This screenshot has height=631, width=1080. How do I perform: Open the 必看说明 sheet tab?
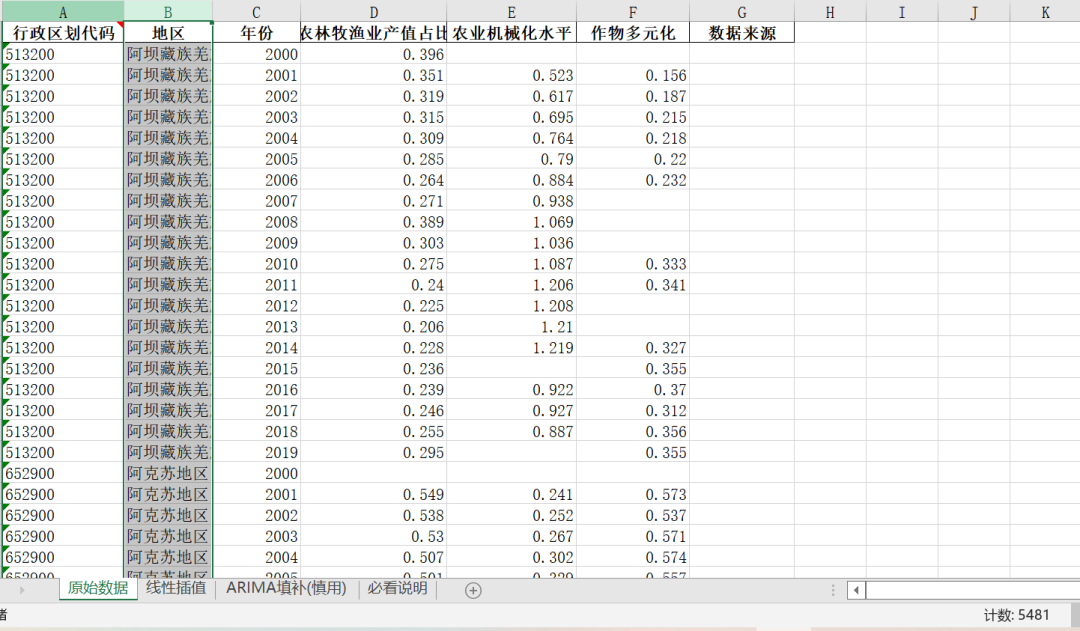pyautogui.click(x=397, y=588)
